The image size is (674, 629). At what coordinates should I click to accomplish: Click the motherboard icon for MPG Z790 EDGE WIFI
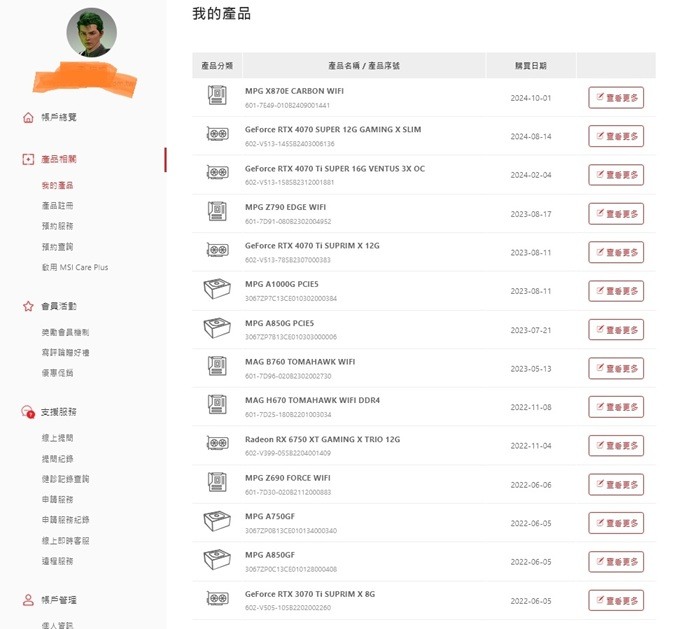pos(217,211)
